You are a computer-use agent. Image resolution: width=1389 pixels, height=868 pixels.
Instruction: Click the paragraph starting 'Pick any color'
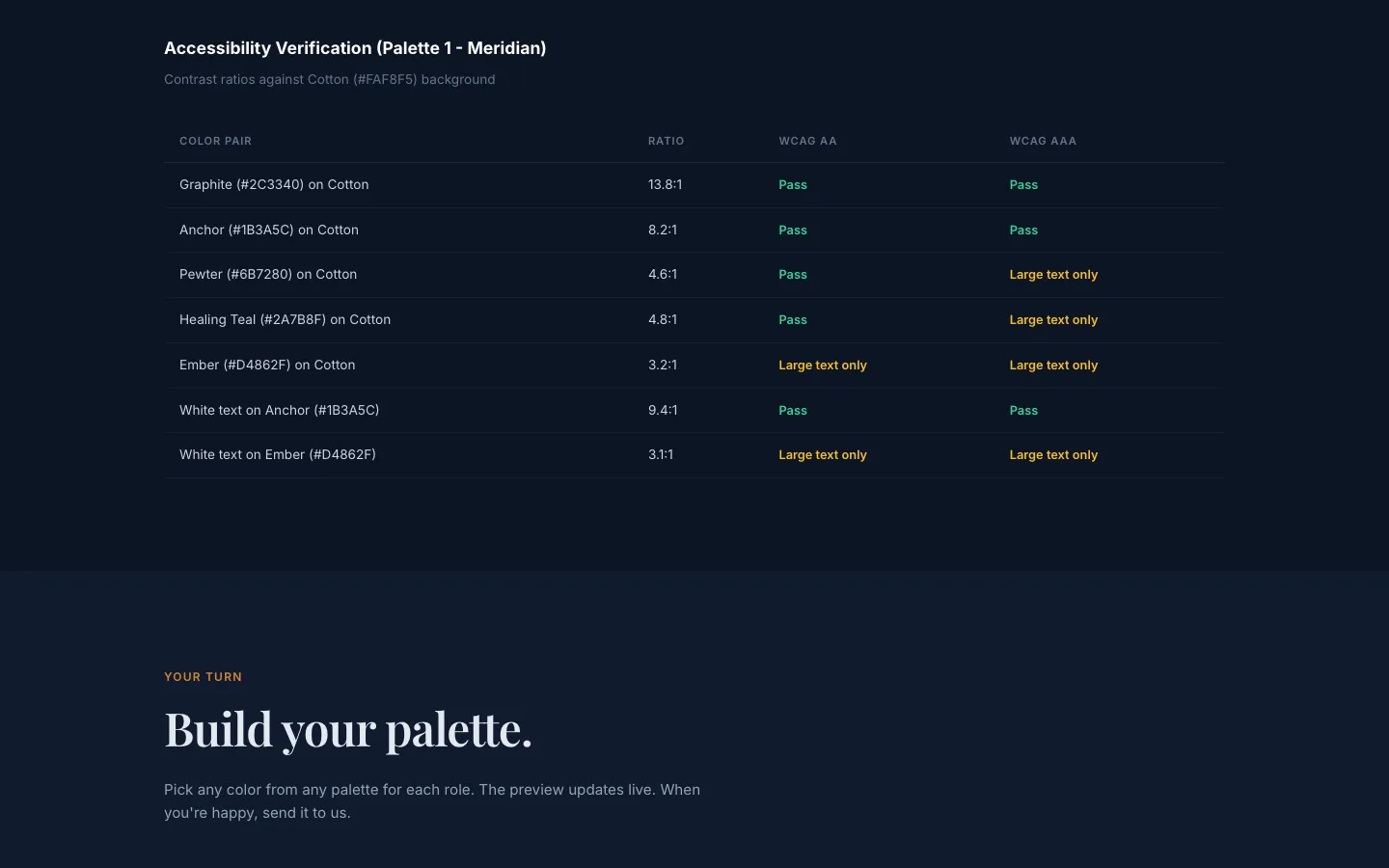click(432, 801)
